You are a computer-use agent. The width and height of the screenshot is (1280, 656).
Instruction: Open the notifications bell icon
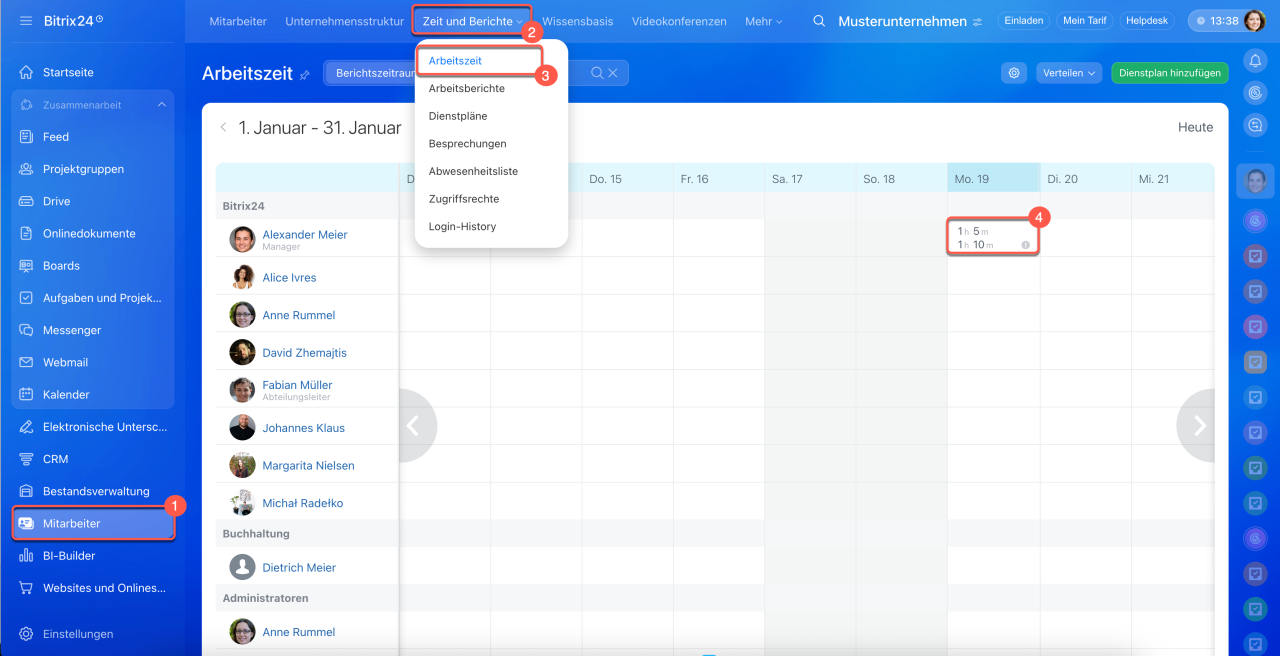pos(1255,61)
